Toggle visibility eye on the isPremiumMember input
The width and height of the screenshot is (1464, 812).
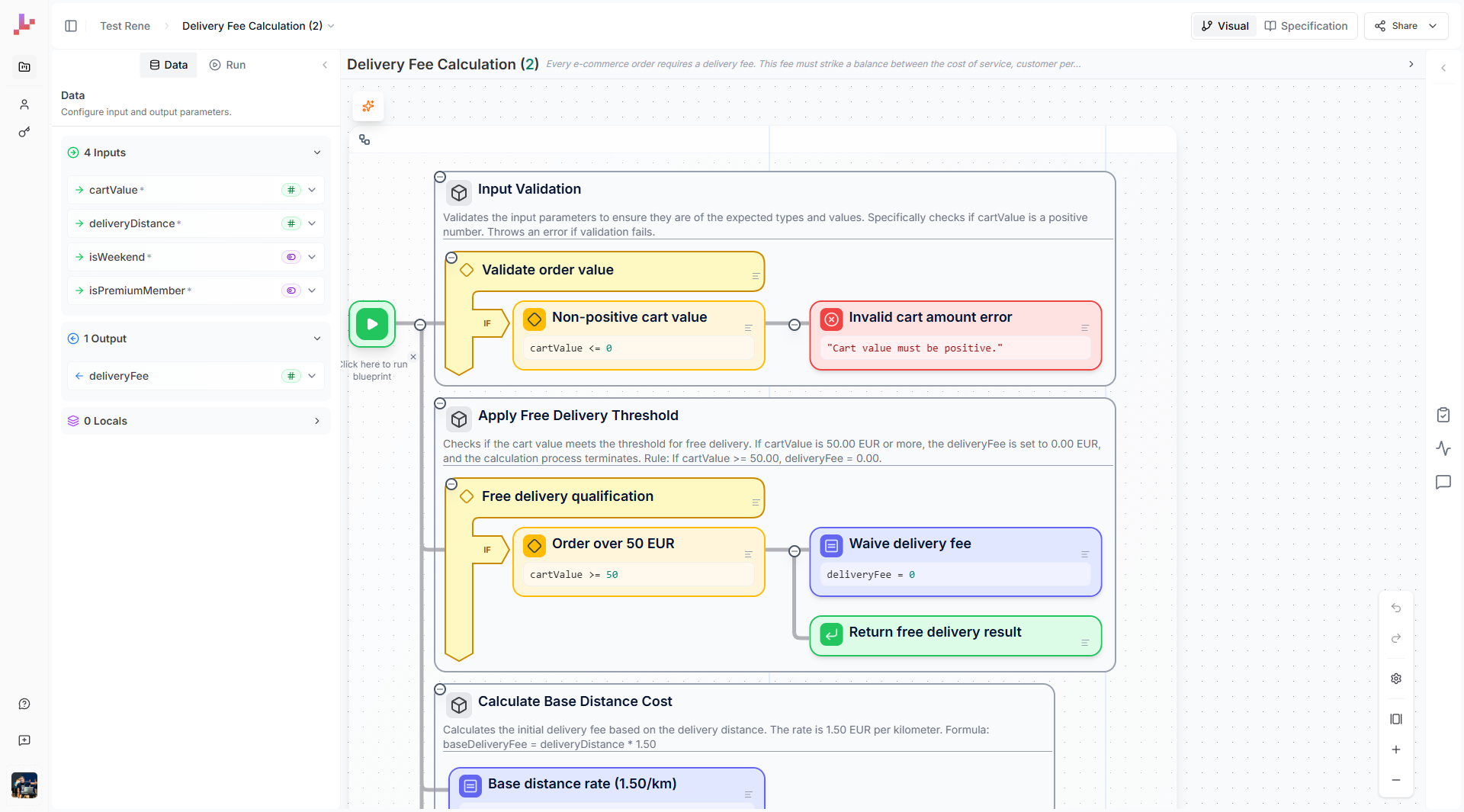(x=291, y=290)
